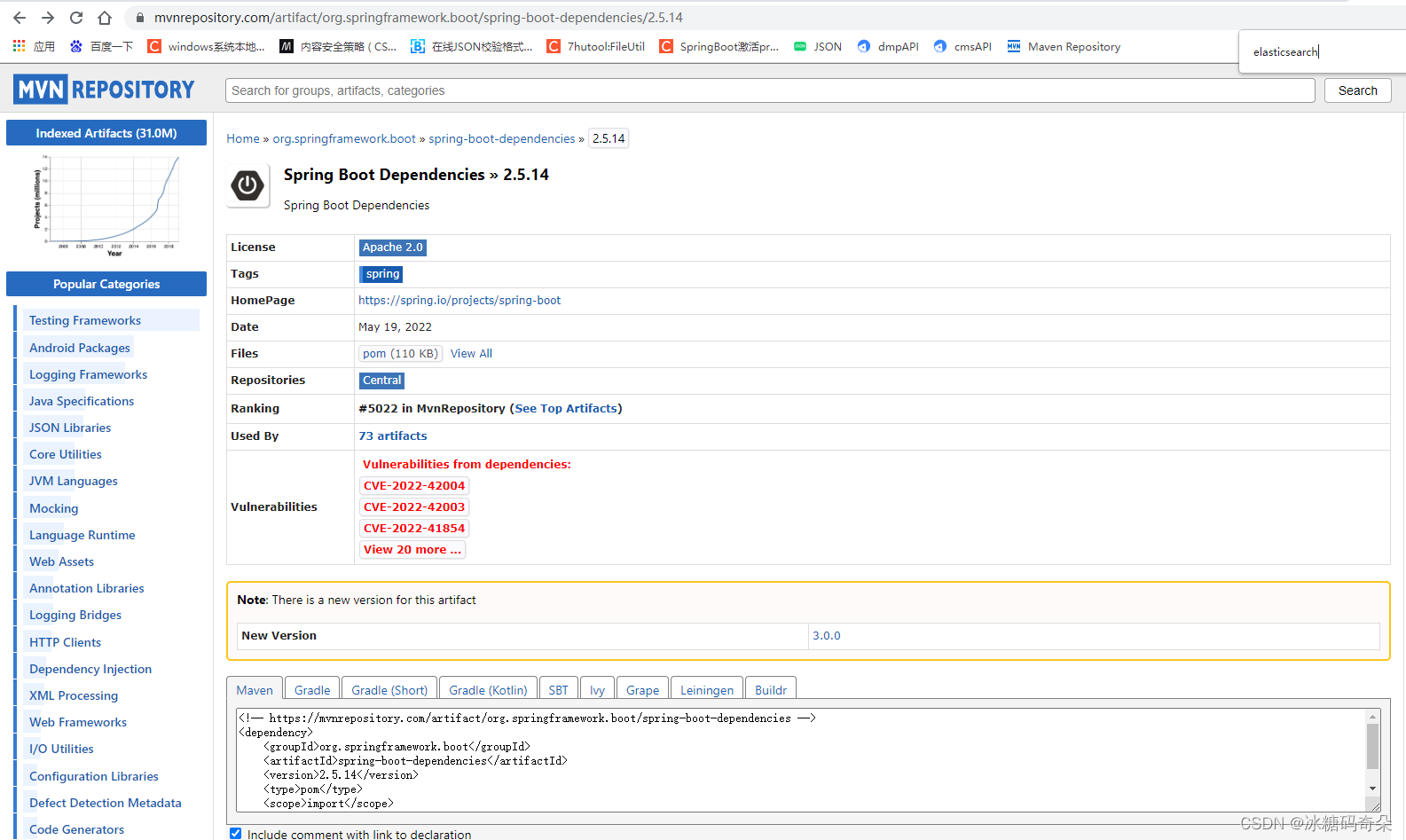Image resolution: width=1406 pixels, height=840 pixels.
Task: Open the Central repository link
Action: [381, 381]
